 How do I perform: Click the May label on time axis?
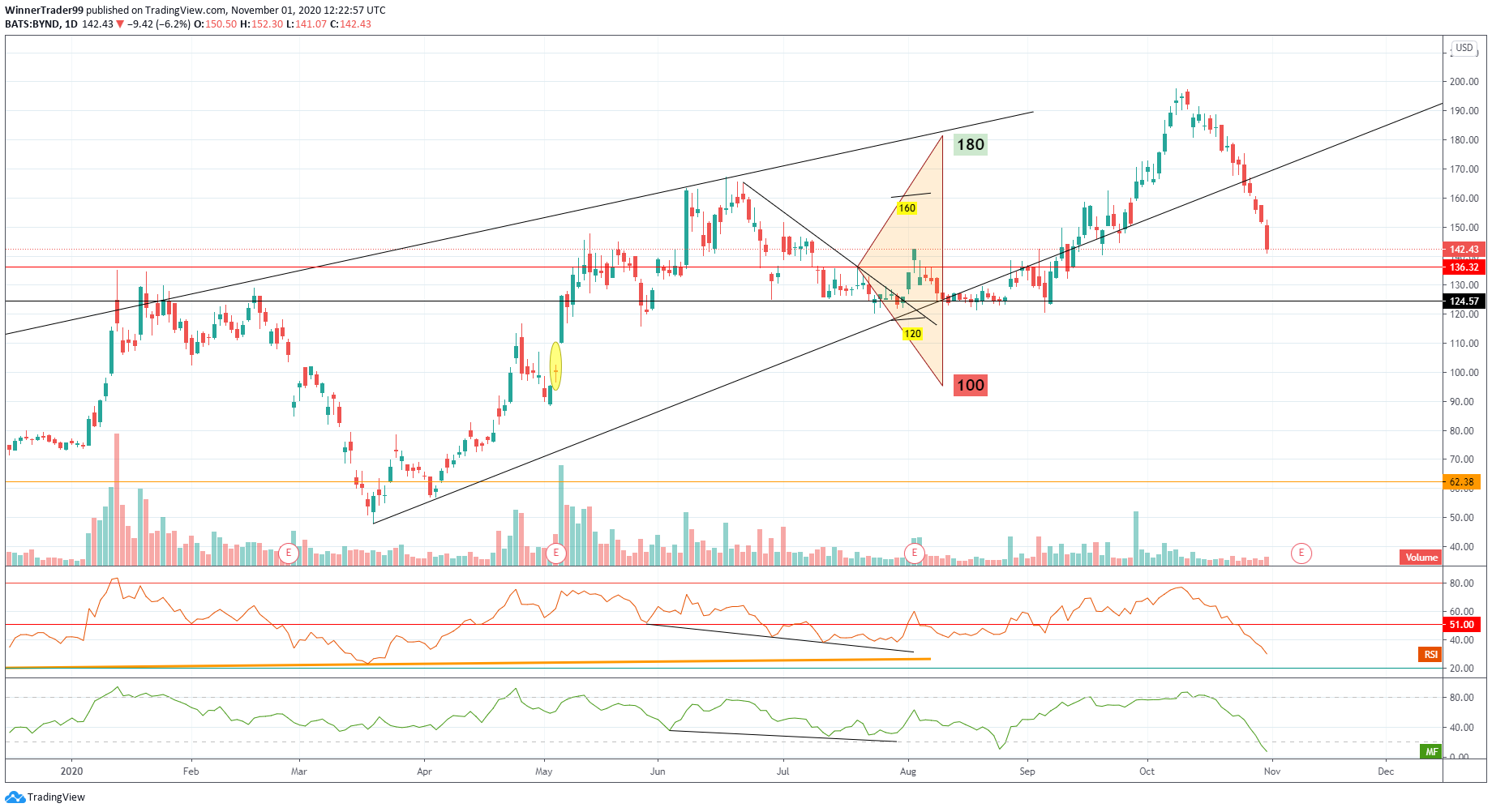pyautogui.click(x=543, y=771)
